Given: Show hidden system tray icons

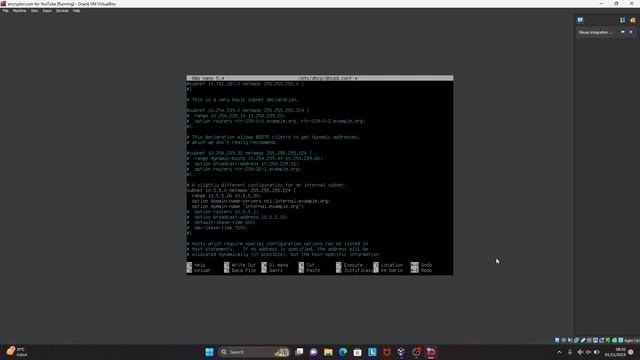Looking at the screenshot, I should pos(559,352).
